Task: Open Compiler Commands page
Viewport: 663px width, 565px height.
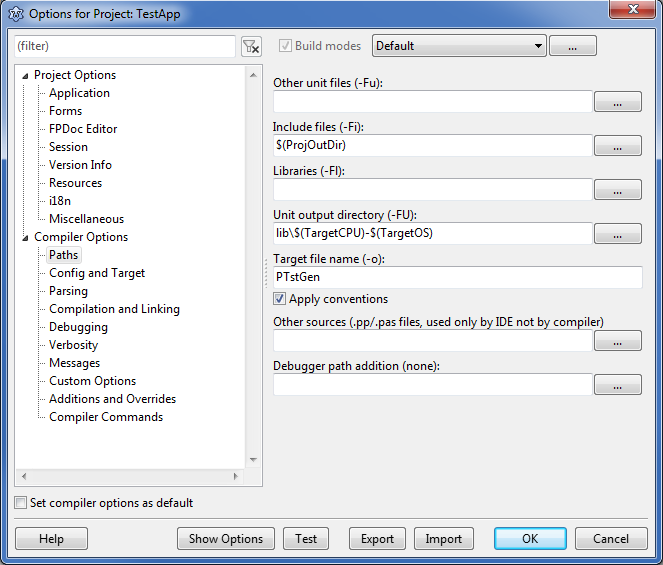Action: coord(106,417)
